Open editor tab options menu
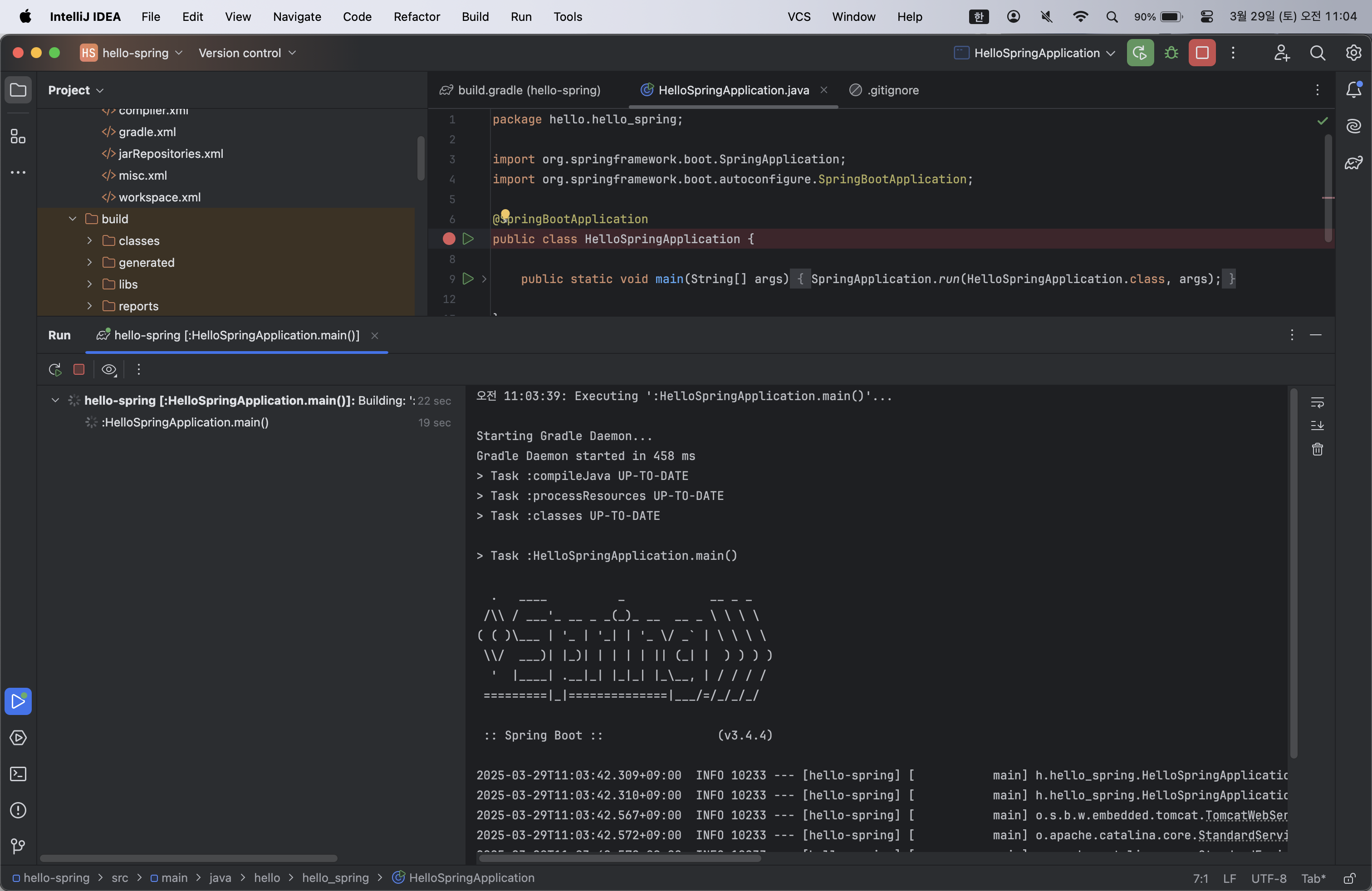1372x891 pixels. (x=1317, y=90)
